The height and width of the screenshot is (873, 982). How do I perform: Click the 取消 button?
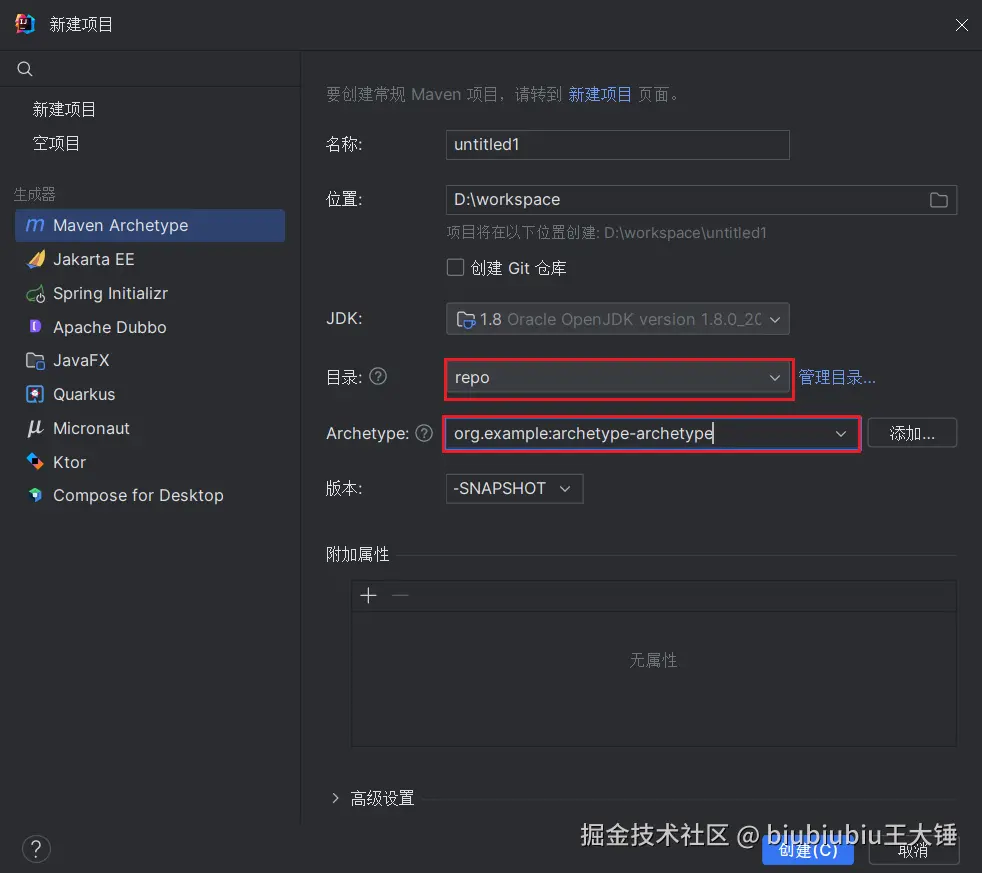(x=912, y=850)
